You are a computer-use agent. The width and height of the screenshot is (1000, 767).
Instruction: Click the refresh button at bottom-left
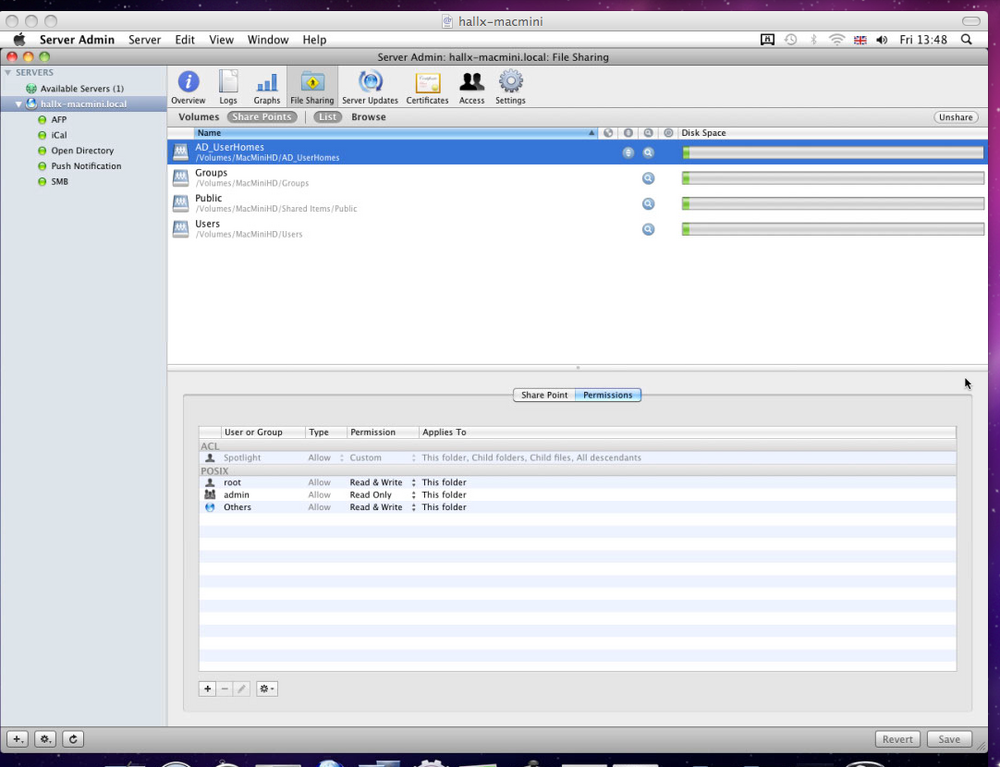73,739
